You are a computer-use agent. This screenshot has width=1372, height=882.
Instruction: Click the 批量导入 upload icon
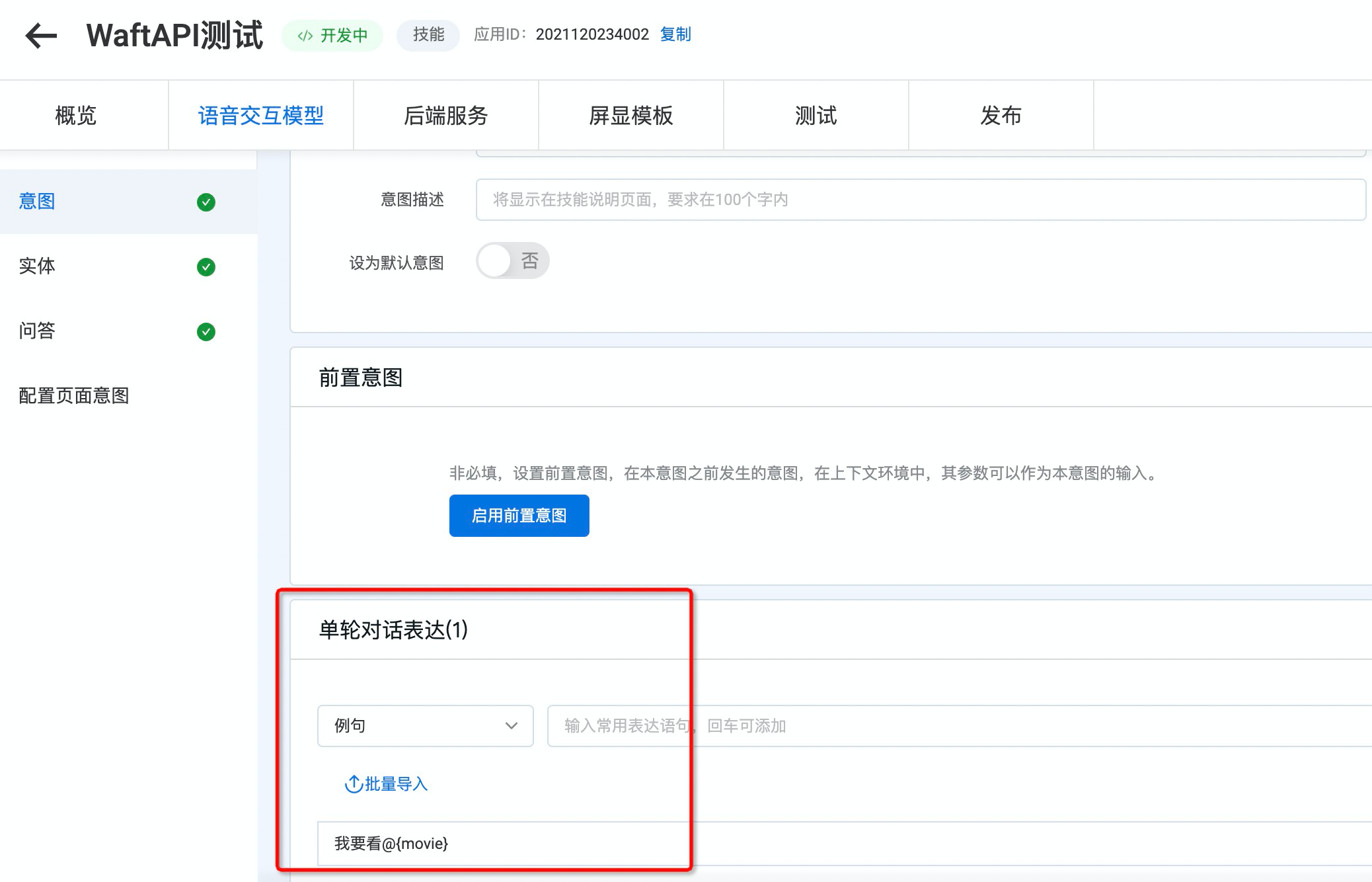point(354,784)
